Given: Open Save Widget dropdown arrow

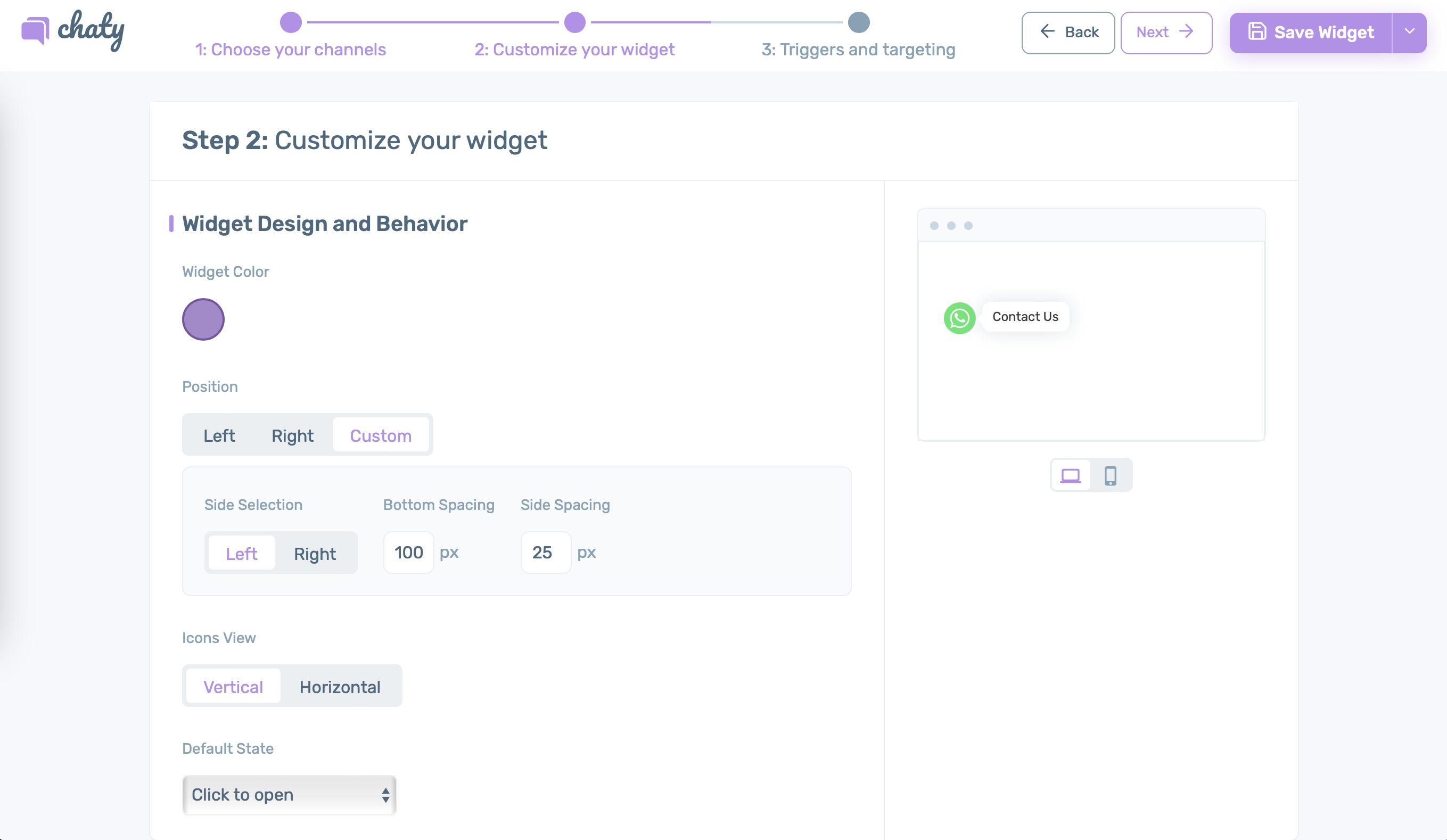Looking at the screenshot, I should (x=1410, y=32).
